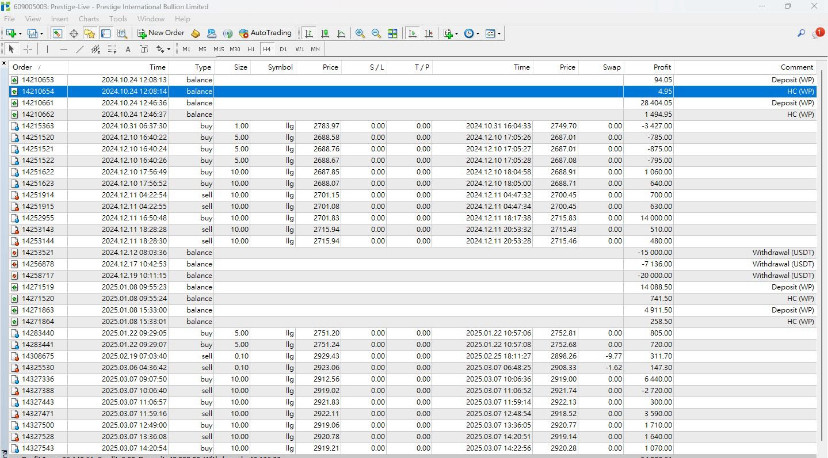Screen dimensions: 828x458
Task: Switch to H4 timeframe
Action: point(267,48)
